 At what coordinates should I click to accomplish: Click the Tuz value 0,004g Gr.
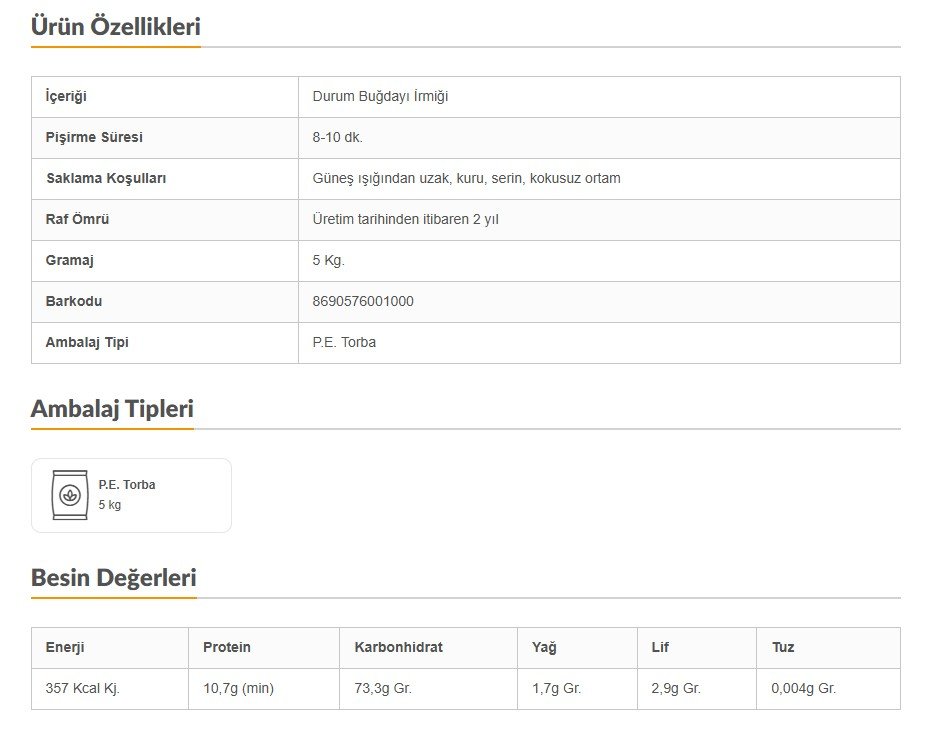point(804,689)
